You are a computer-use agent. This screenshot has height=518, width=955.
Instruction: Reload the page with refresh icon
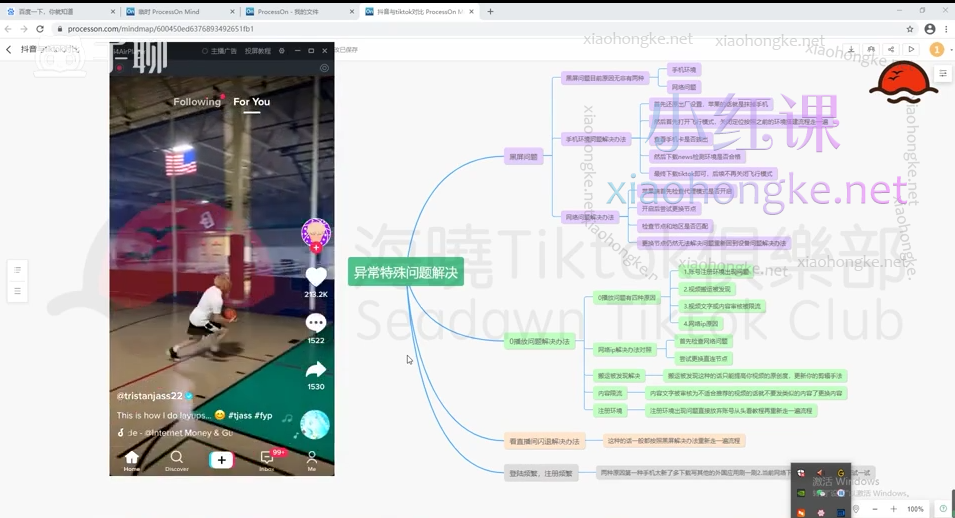pyautogui.click(x=40, y=29)
